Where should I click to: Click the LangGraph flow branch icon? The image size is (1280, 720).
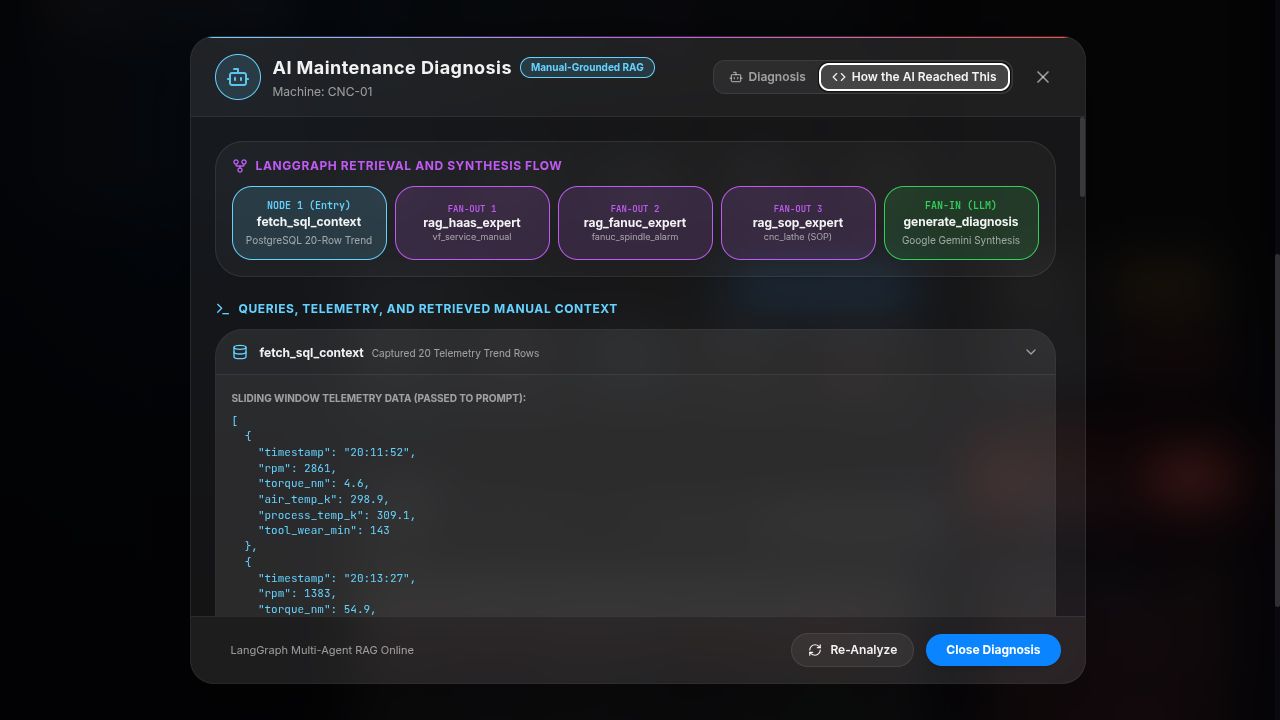(x=240, y=166)
